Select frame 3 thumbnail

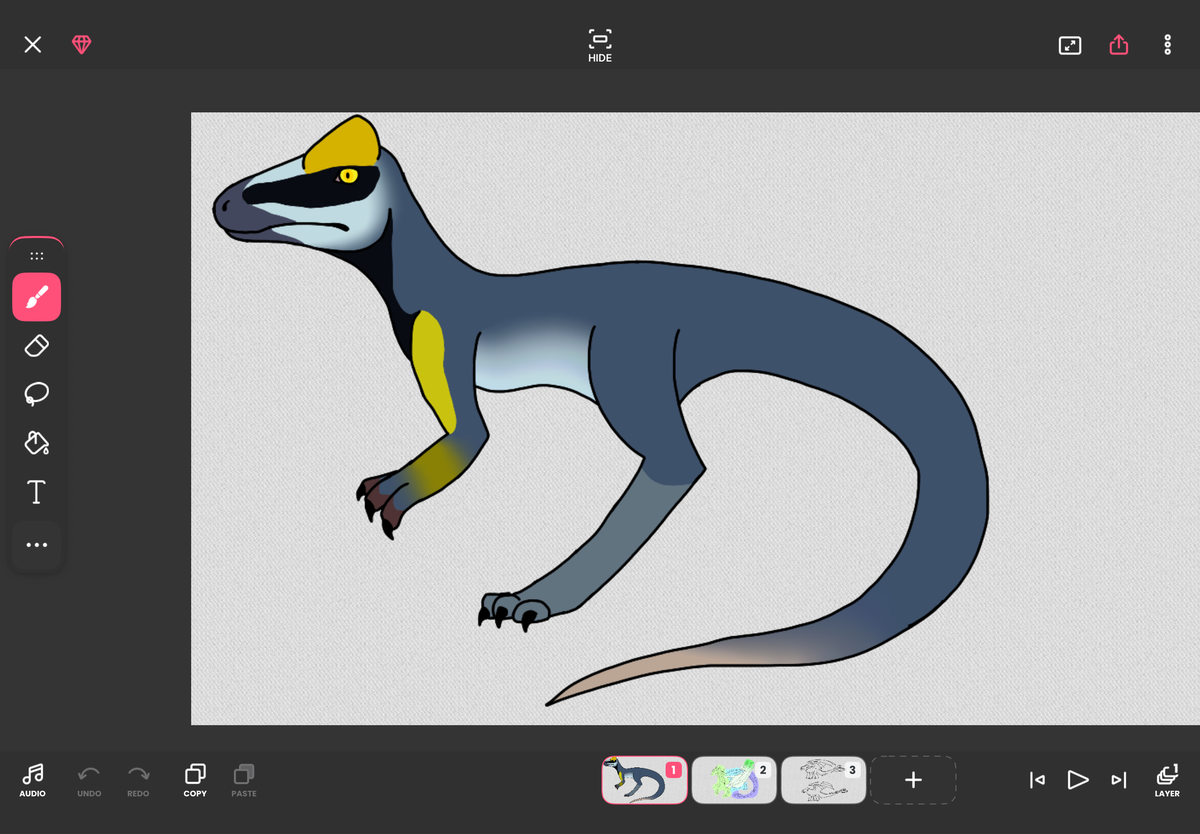(x=823, y=780)
